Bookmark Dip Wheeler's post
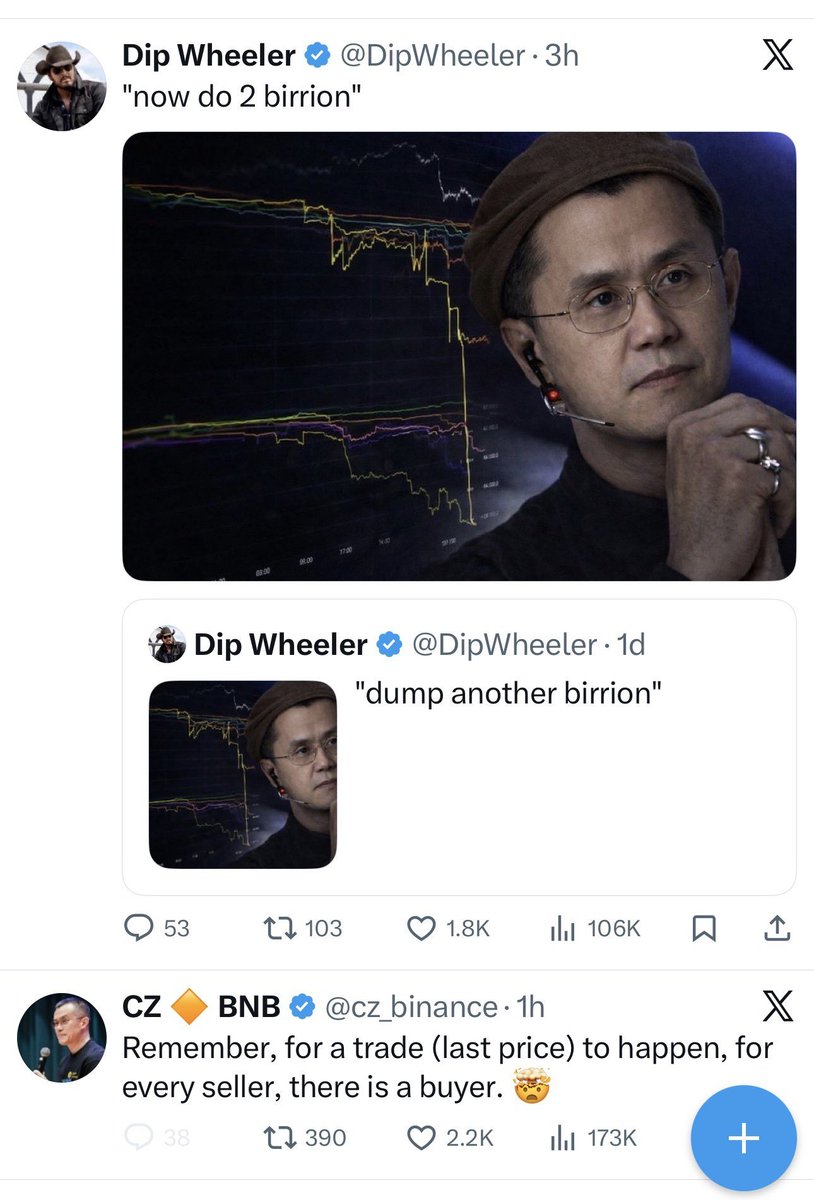 pos(704,929)
